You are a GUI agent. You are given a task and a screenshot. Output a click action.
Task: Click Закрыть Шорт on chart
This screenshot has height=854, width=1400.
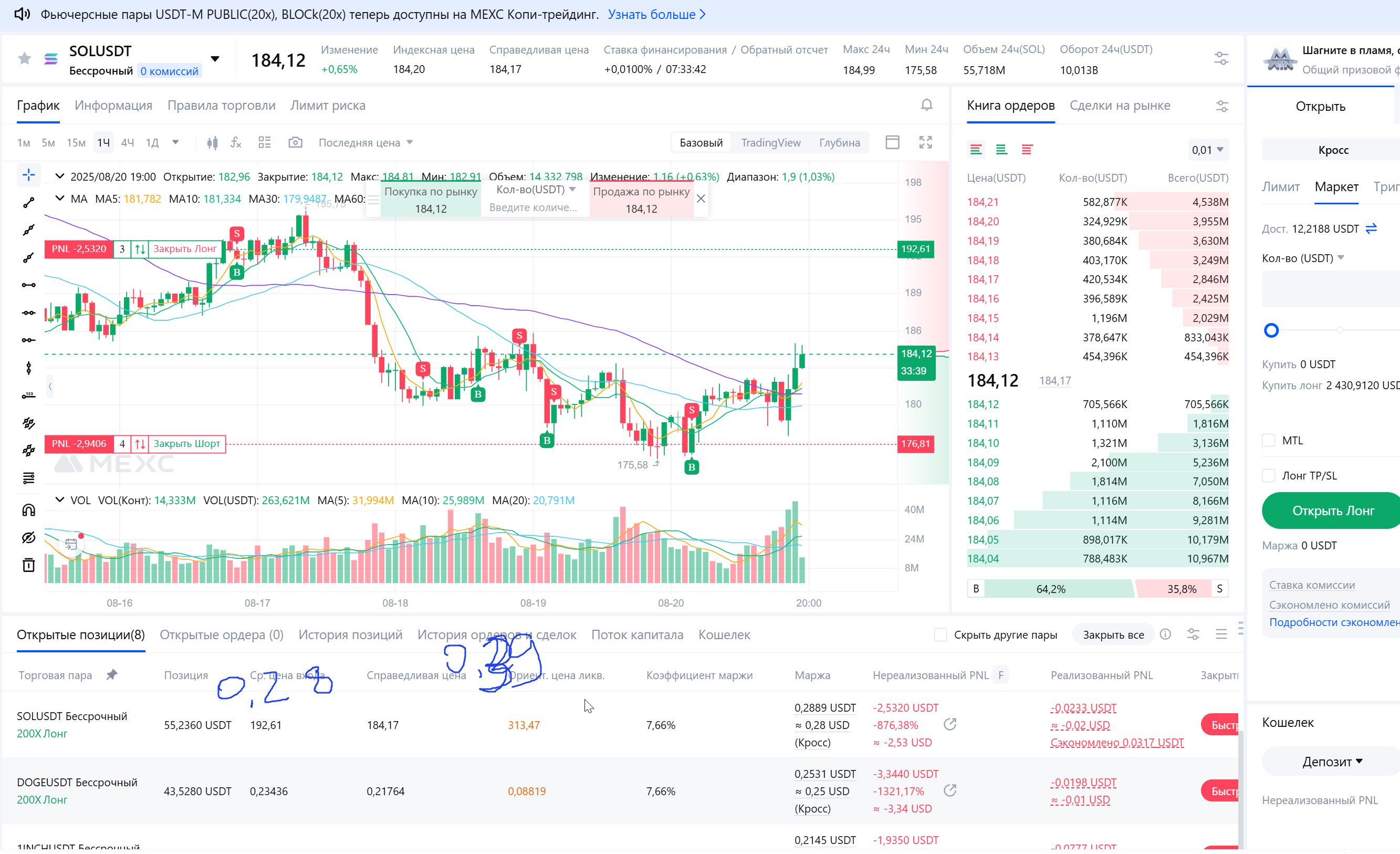(186, 444)
